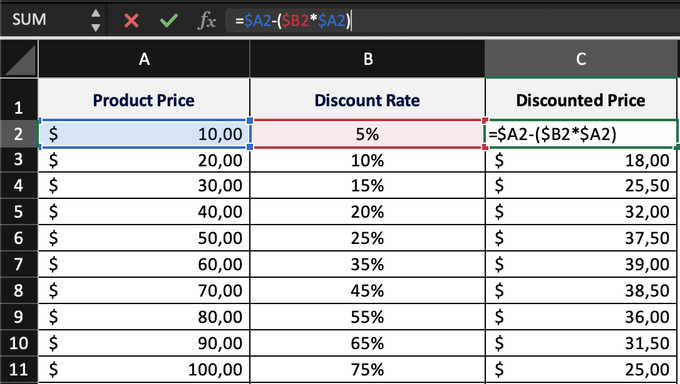Select the 75% discount cell
Viewport: 680px width, 384px height.
[x=368, y=370]
